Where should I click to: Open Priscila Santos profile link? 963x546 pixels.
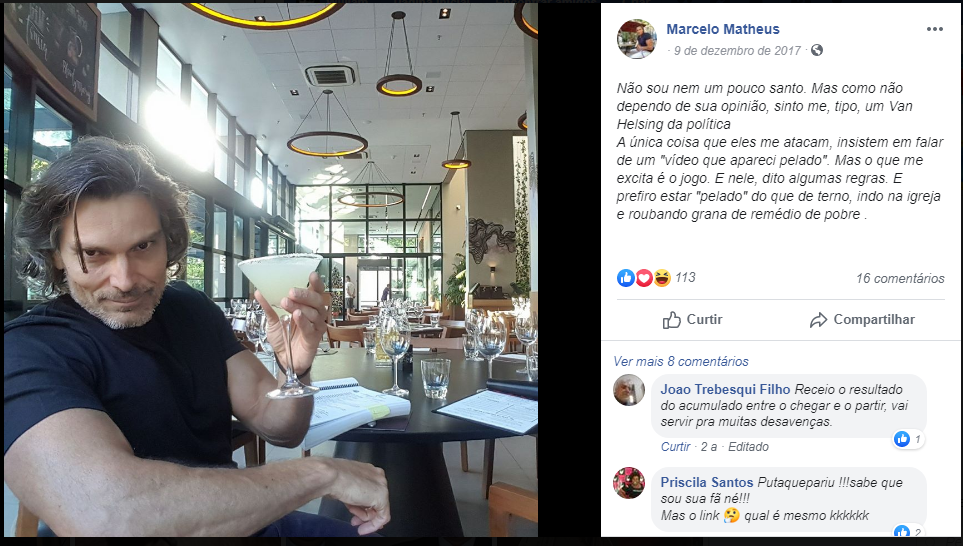pyautogui.click(x=707, y=482)
